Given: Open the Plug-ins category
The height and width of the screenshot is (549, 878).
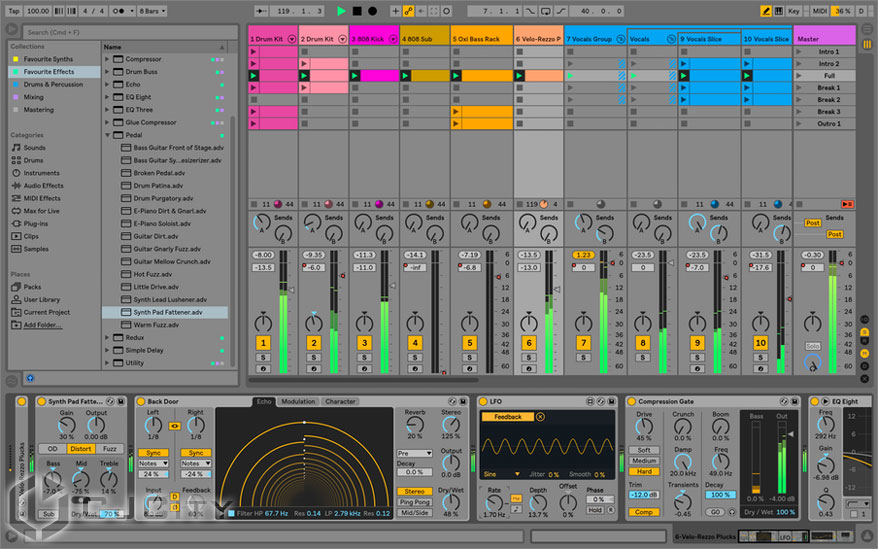Looking at the screenshot, I should 35,224.
